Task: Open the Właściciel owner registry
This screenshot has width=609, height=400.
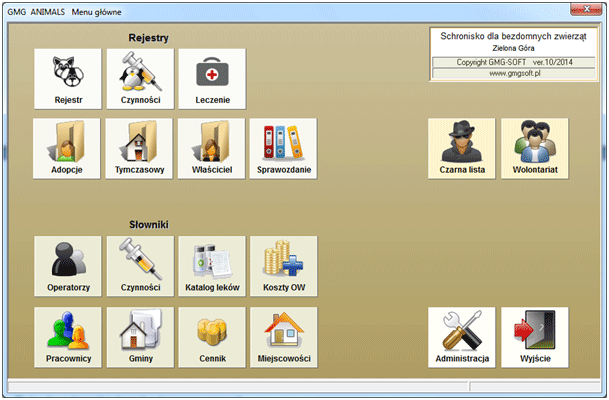Action: [212, 149]
